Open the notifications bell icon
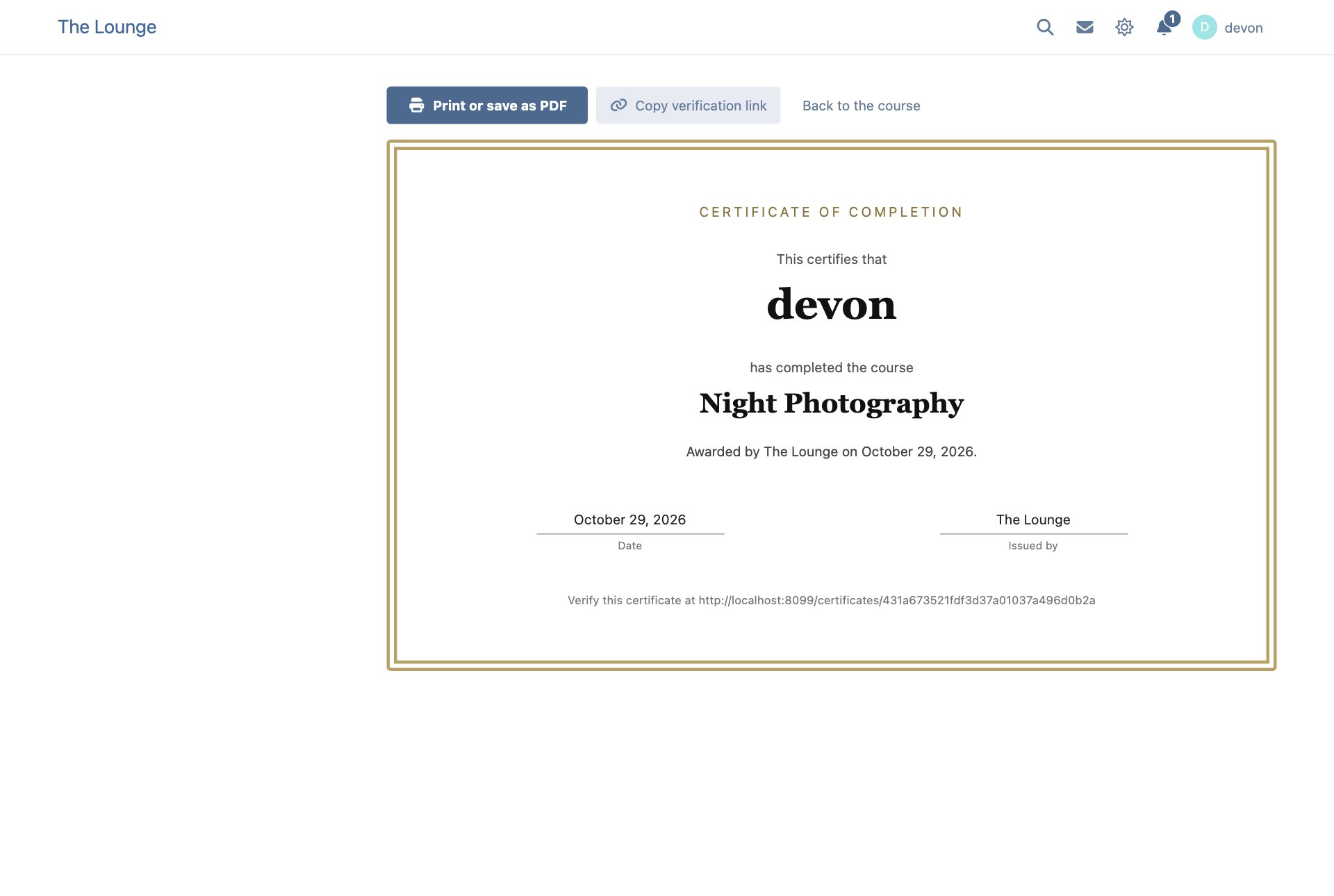The image size is (1334, 896). click(x=1164, y=27)
